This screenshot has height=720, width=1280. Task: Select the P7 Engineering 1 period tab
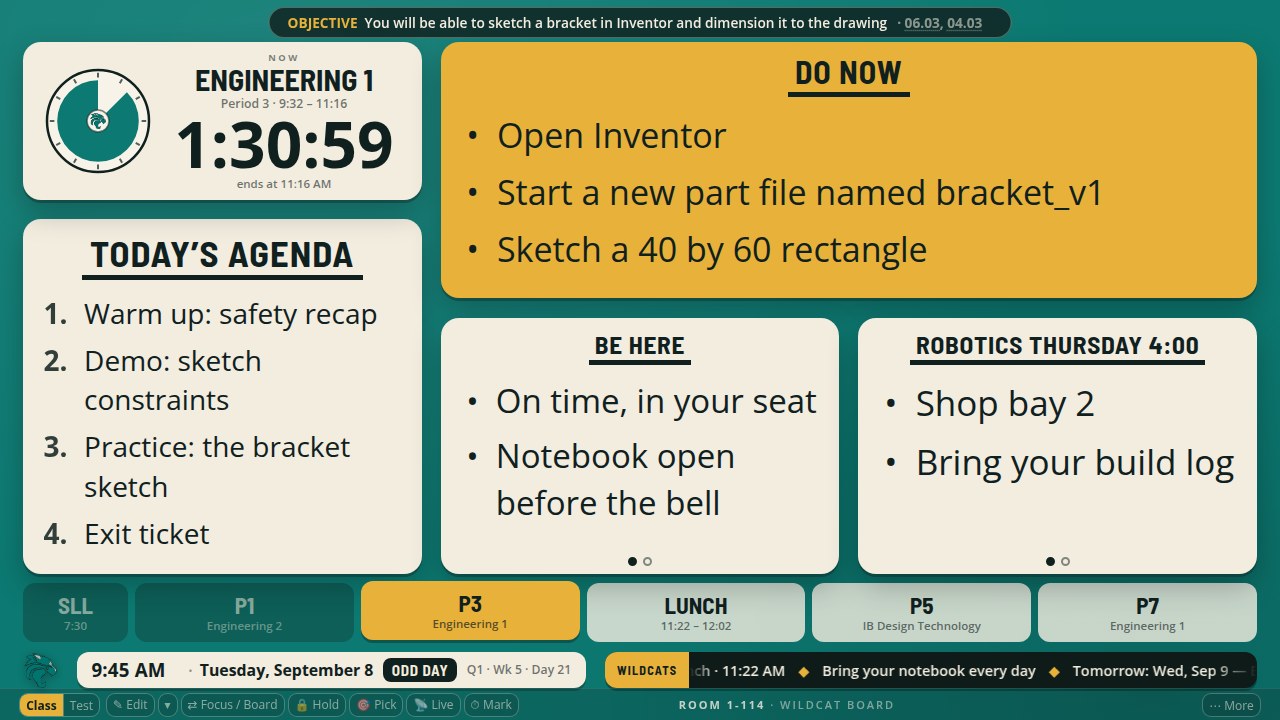point(1147,612)
